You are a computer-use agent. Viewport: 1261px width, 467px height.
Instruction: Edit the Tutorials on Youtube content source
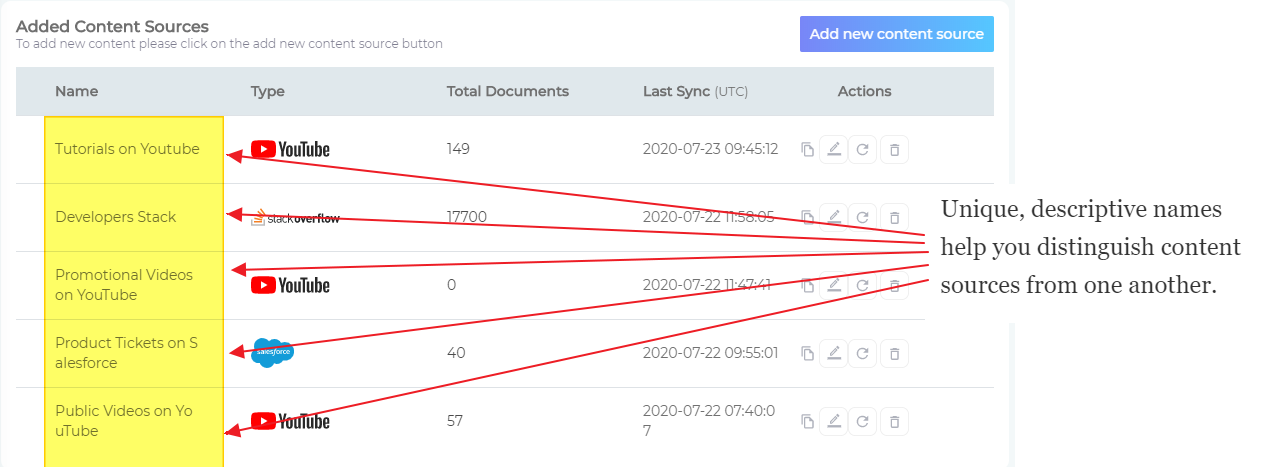click(x=833, y=150)
